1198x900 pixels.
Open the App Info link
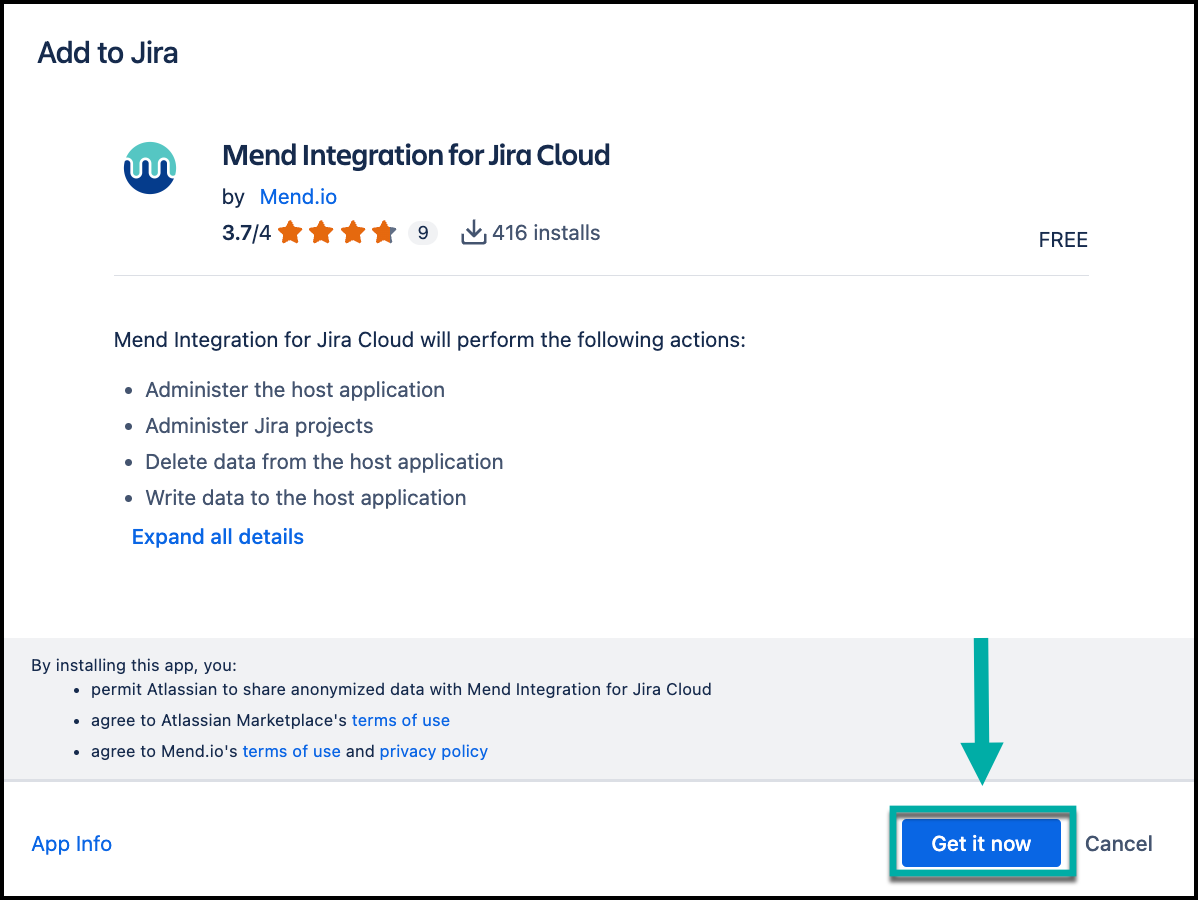pos(72,844)
